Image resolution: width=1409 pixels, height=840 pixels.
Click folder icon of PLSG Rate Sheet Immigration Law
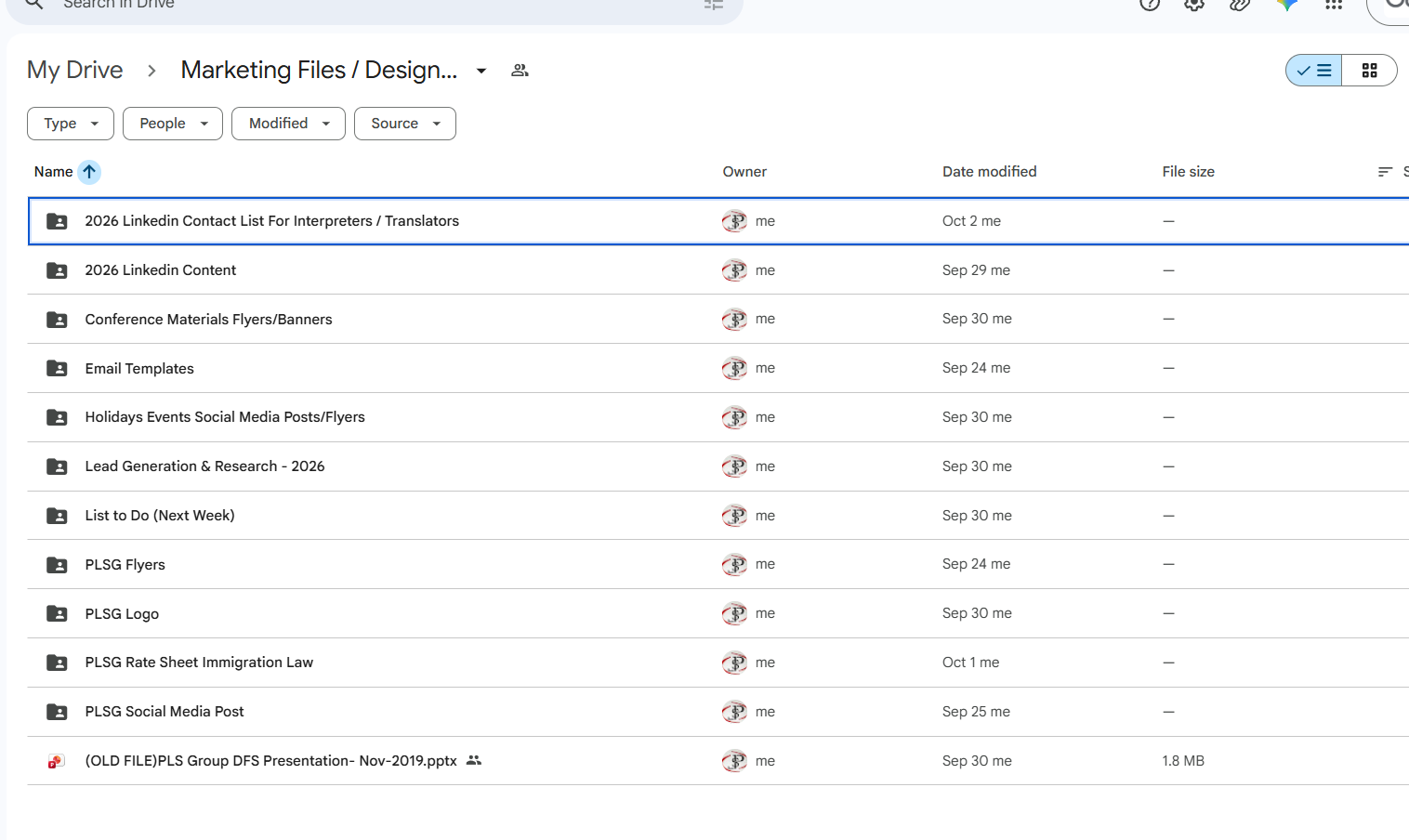point(57,663)
